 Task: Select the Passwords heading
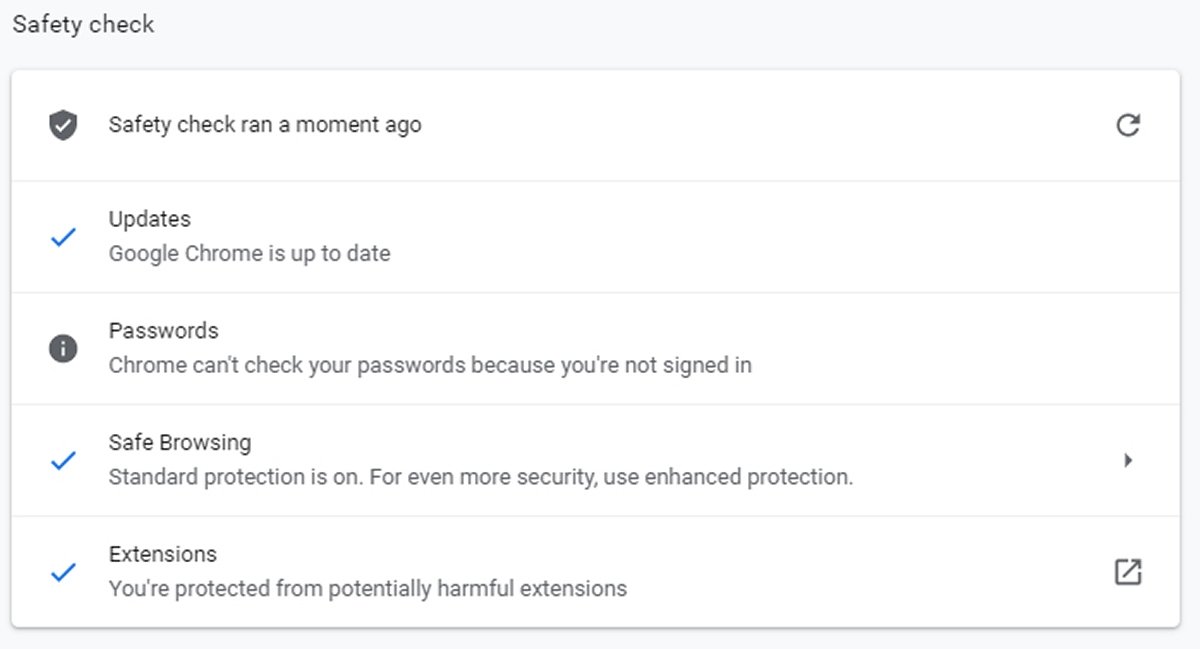(163, 331)
